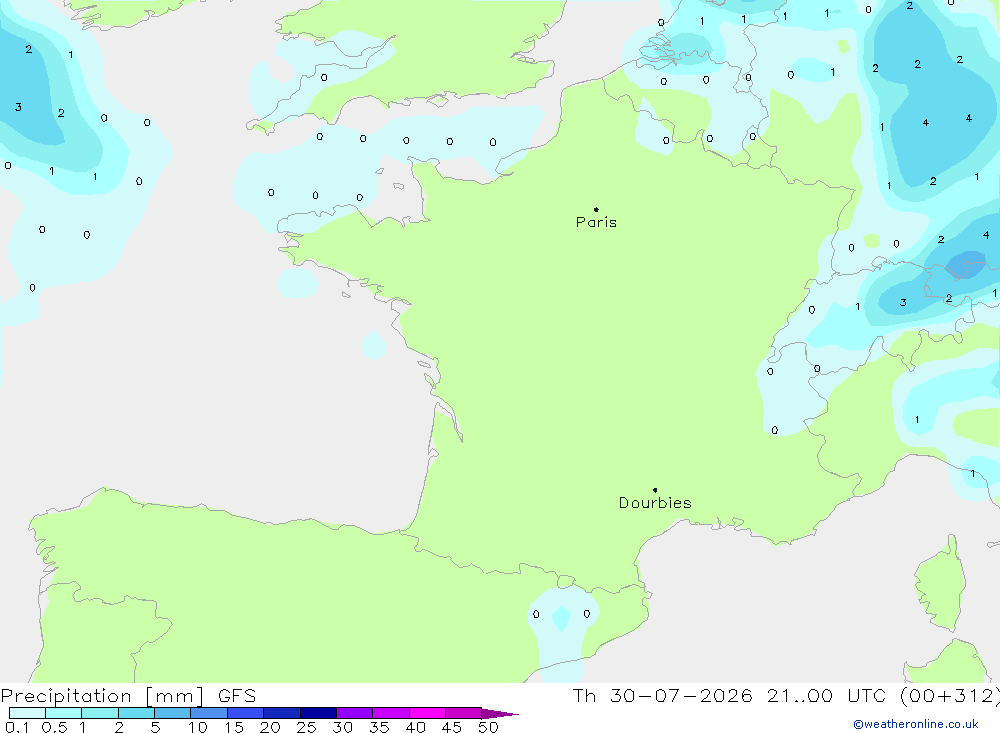Viewport: 1000px width, 733px height.
Task: Click the "10" legend scale value
Action: point(198,727)
